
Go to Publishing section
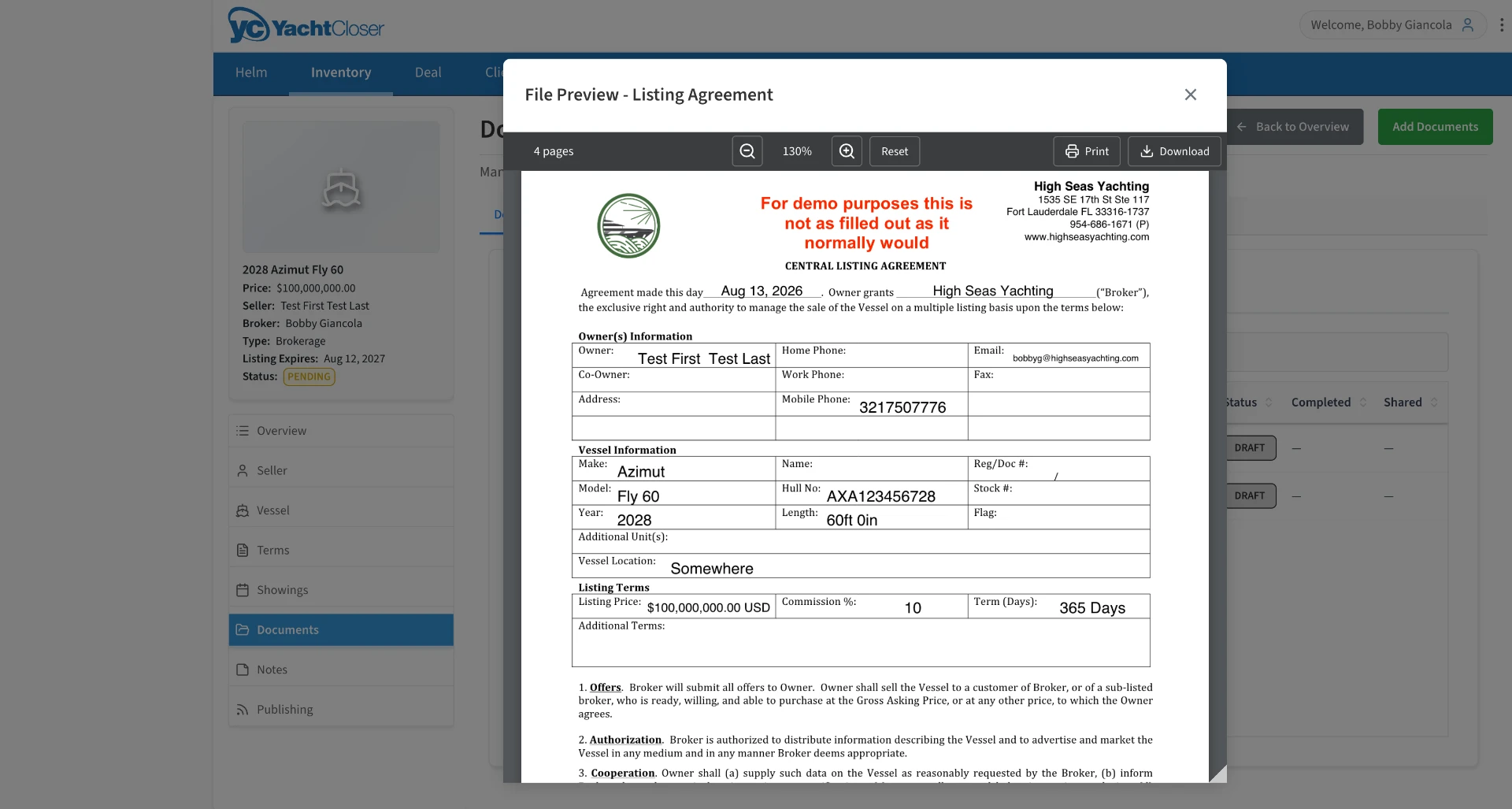(x=341, y=709)
